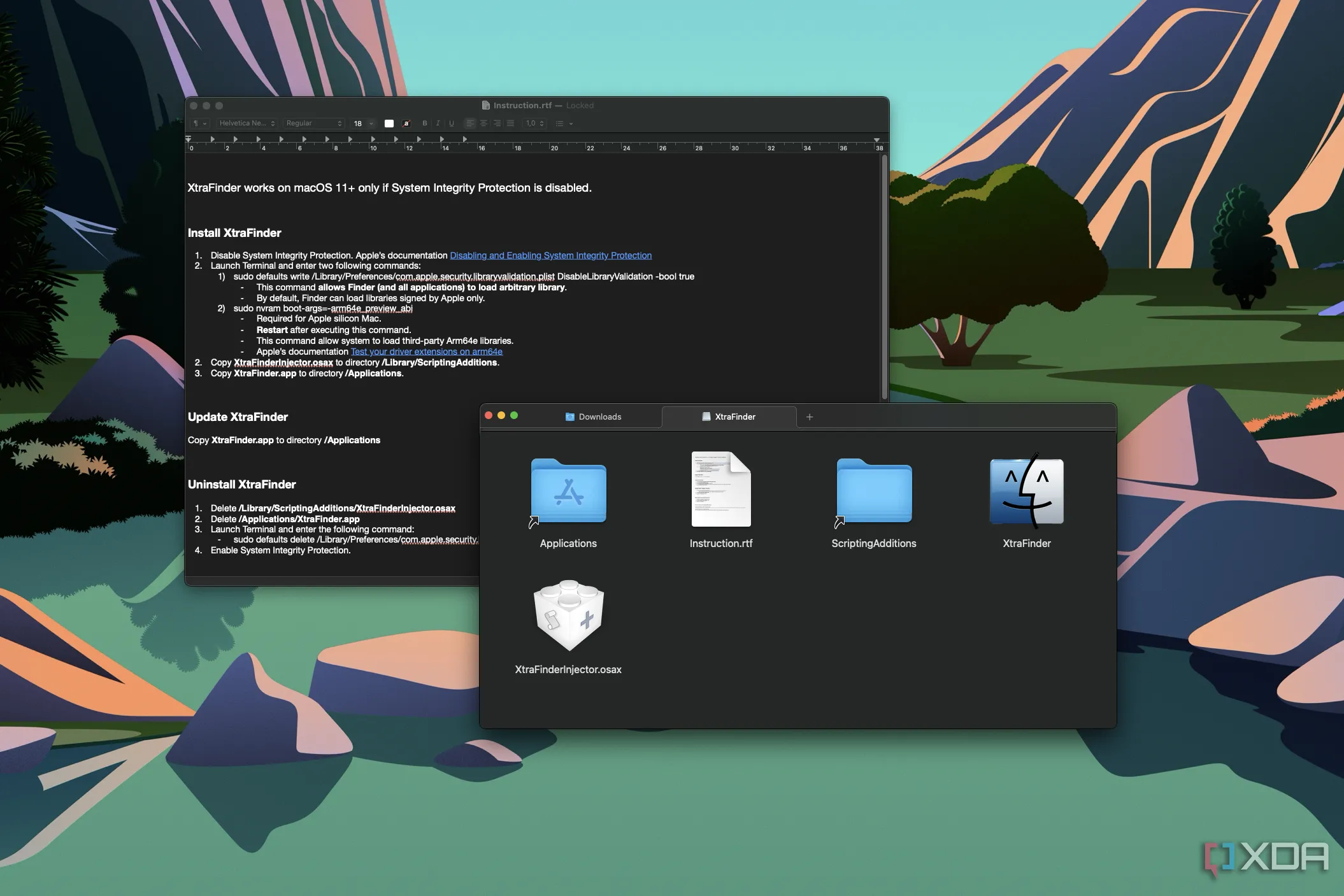Open paragraph styles dropdown in TextEdit
This screenshot has width=1344, height=896.
click(200, 124)
